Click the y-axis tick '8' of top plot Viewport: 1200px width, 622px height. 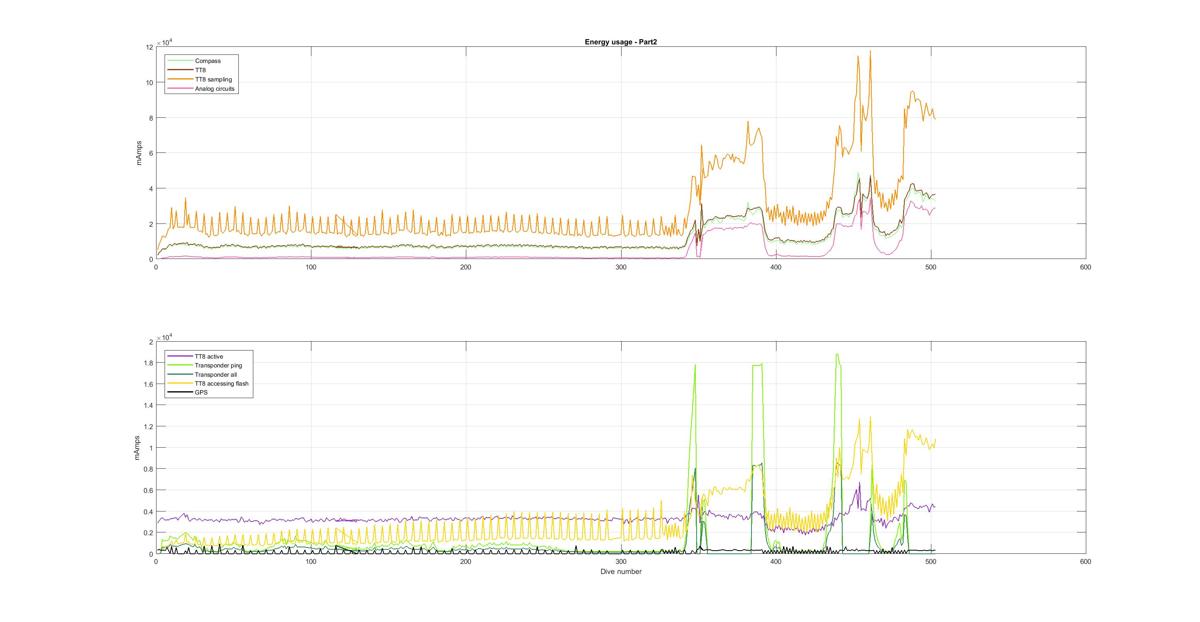(x=151, y=118)
